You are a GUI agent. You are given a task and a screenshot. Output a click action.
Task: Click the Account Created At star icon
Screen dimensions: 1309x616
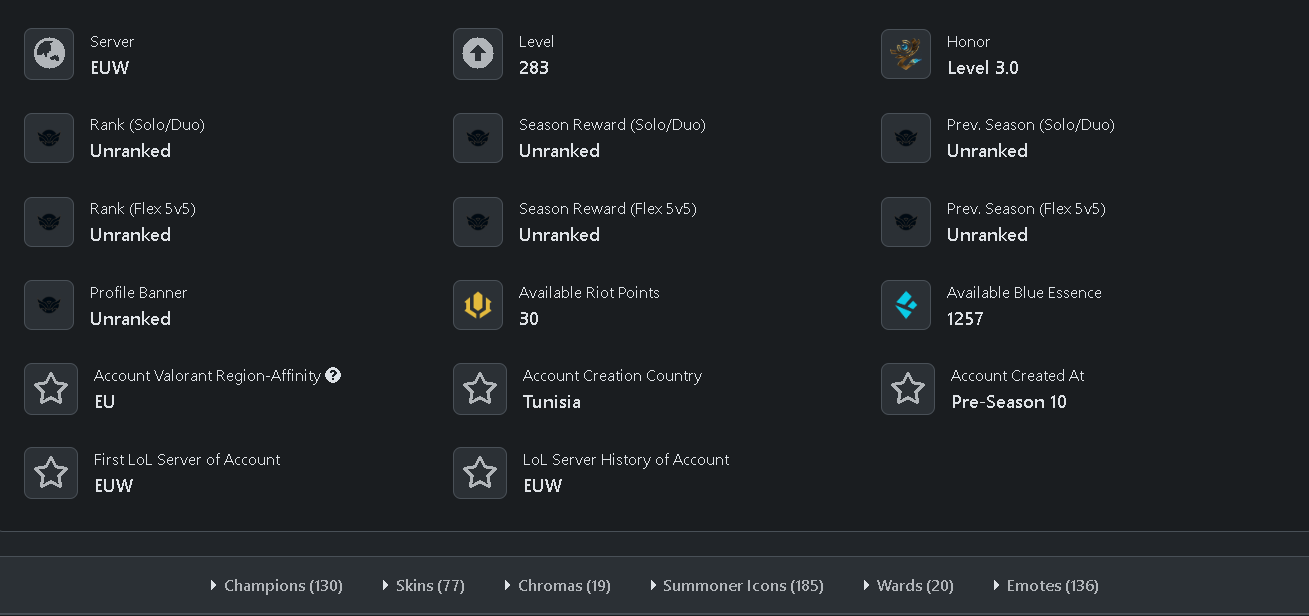coord(908,389)
